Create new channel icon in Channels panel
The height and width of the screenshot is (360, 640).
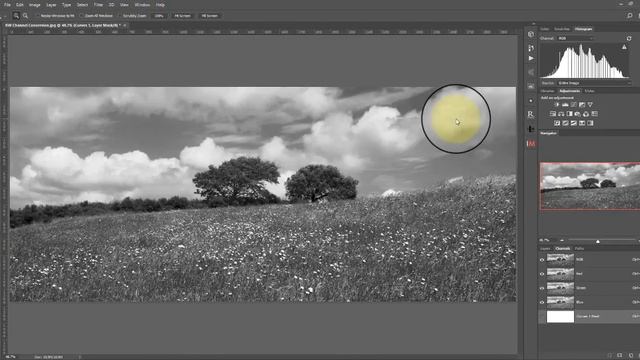[x=630, y=355]
